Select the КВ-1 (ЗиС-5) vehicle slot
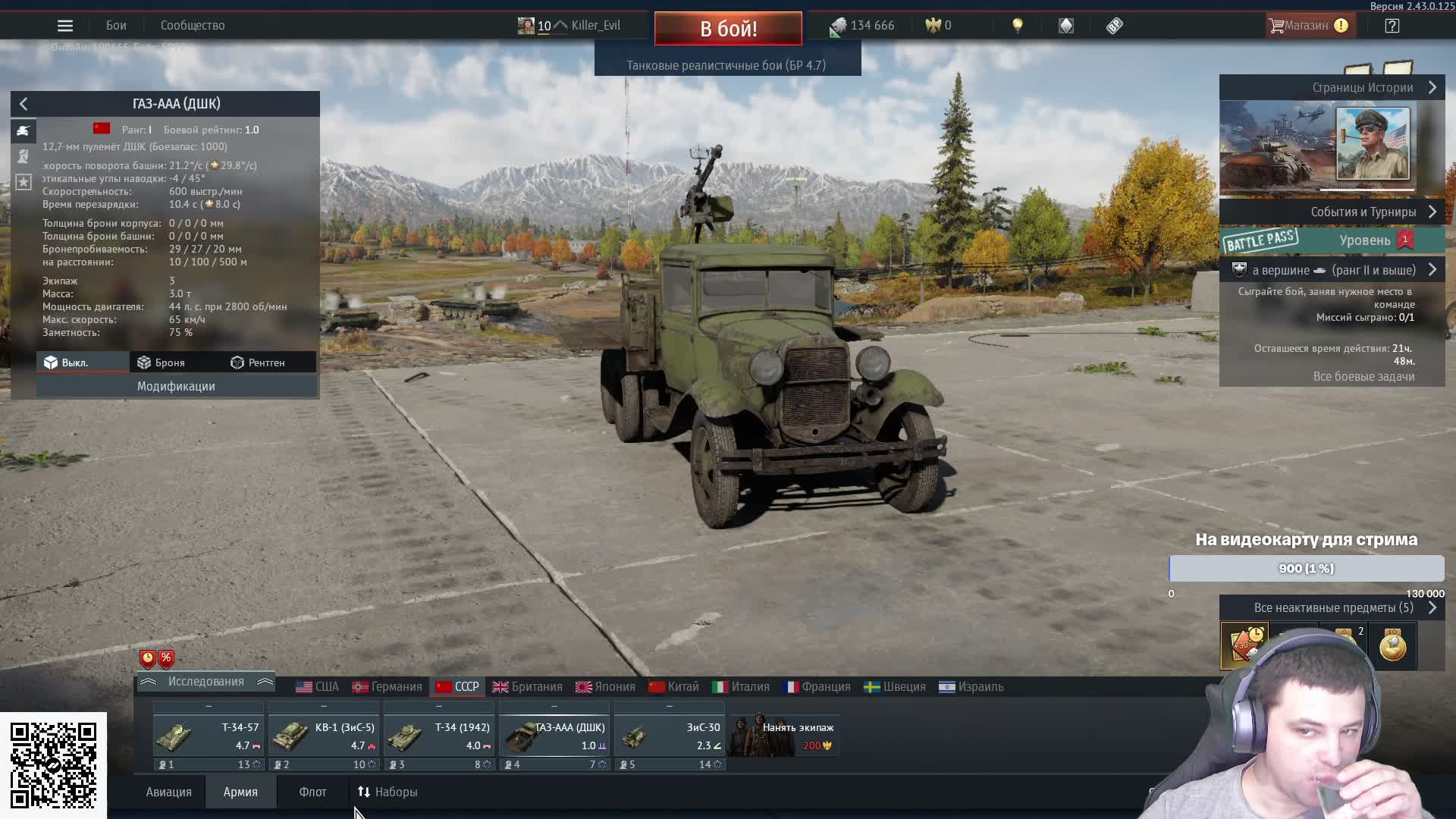This screenshot has width=1456, height=819. [324, 736]
